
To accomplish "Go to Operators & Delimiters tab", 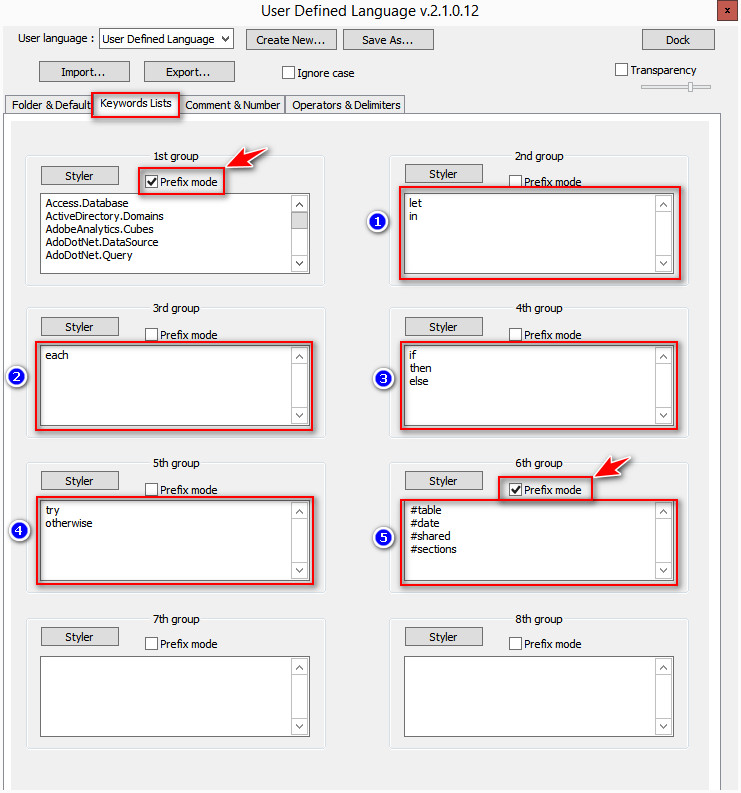I will (x=346, y=105).
